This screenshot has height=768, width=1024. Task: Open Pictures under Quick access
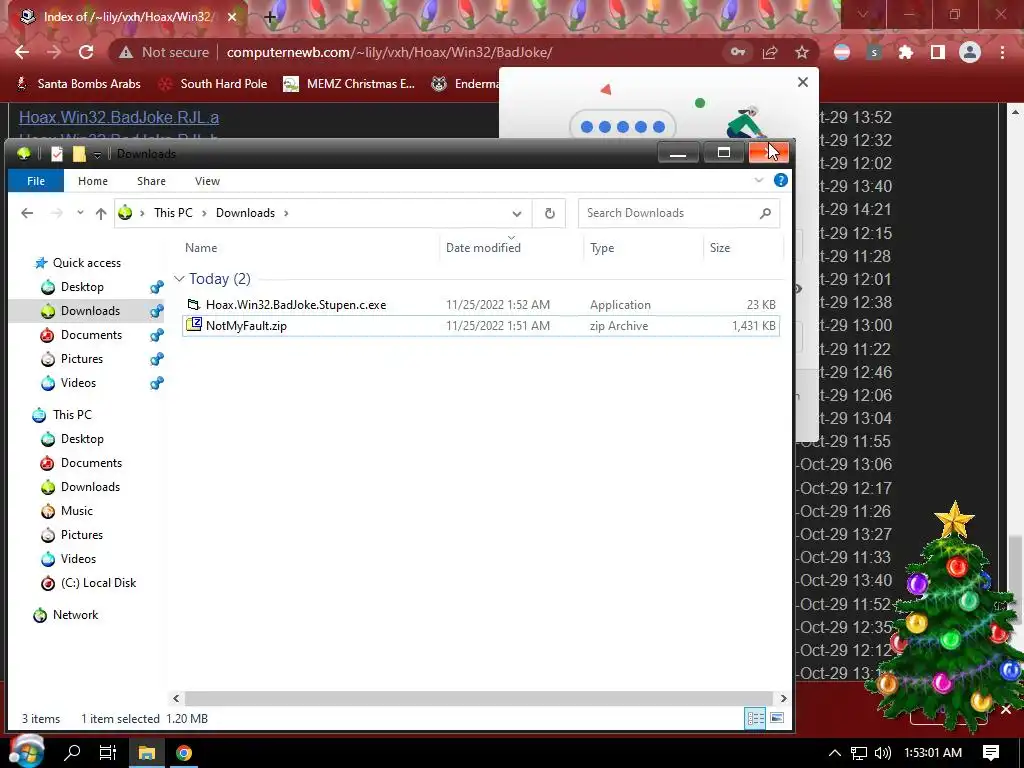[82, 359]
